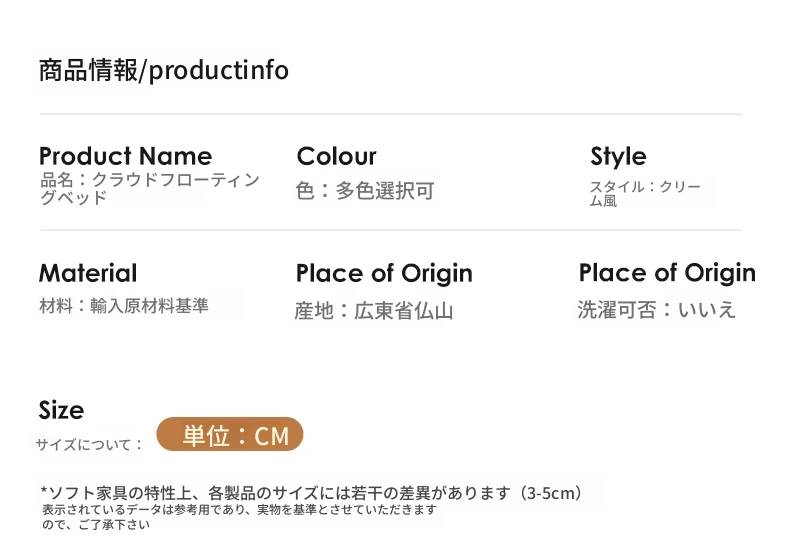The height and width of the screenshot is (554, 790).
Task: Select the Material heading
Action: pos(88,273)
